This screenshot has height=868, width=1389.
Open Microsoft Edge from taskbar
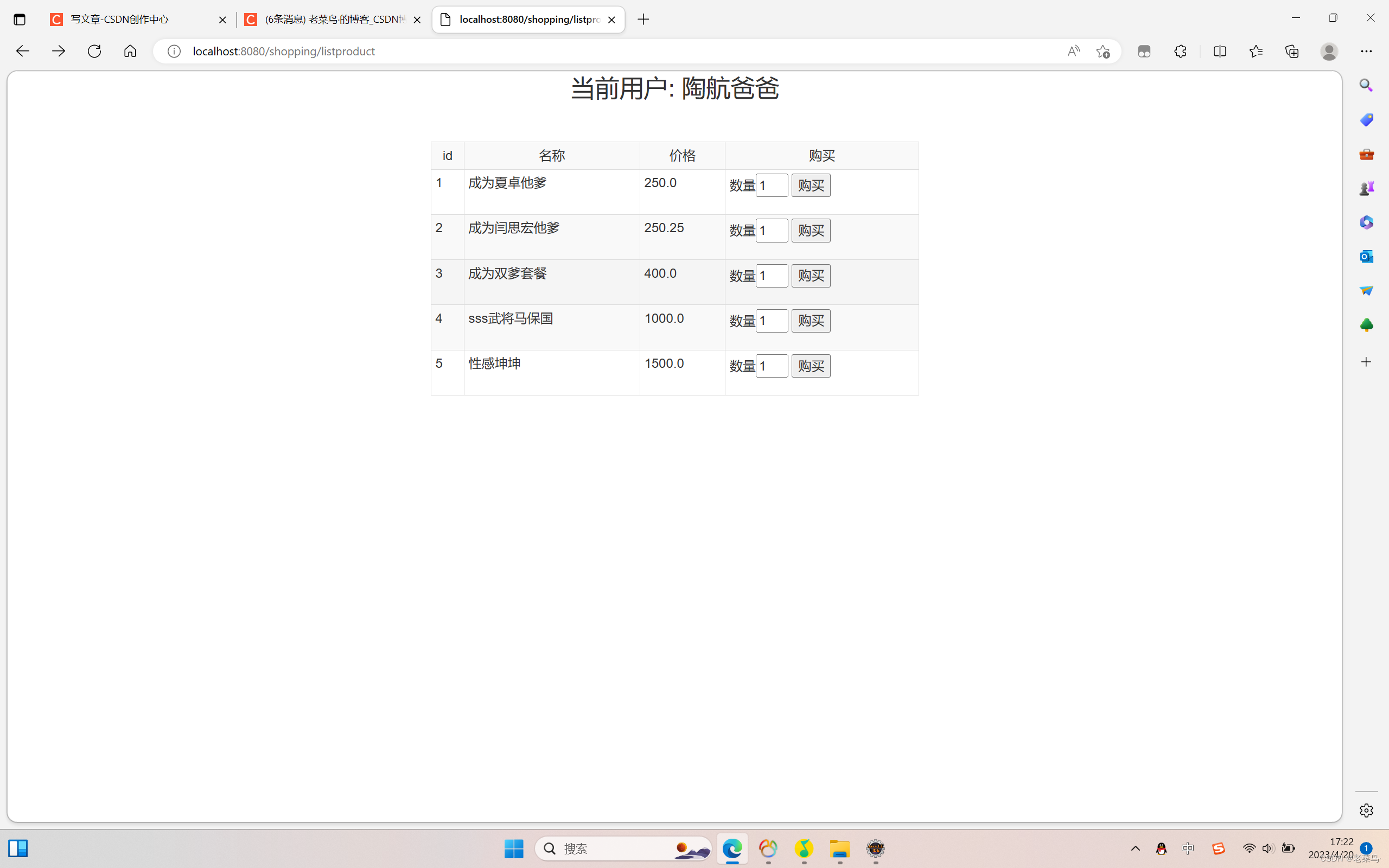pos(732,848)
